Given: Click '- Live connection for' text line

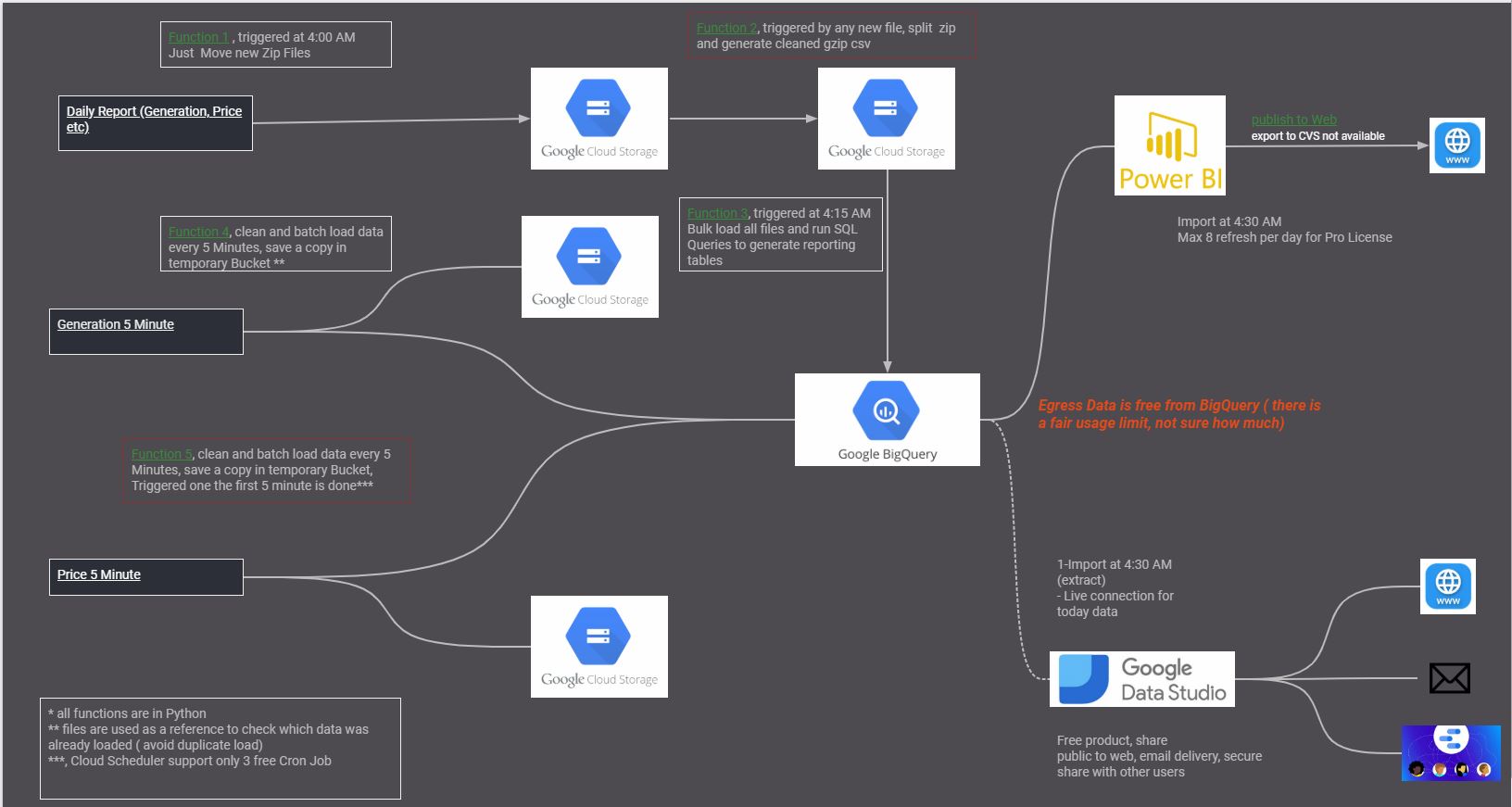Looking at the screenshot, I should click(x=1115, y=596).
